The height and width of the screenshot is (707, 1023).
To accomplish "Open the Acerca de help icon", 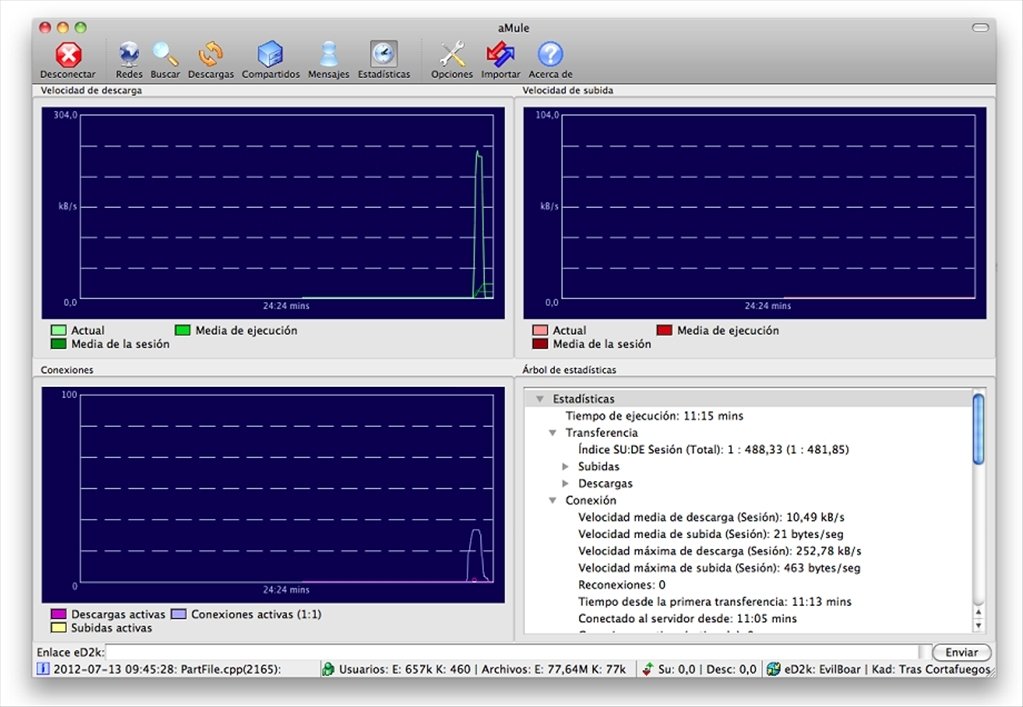I will pos(550,55).
